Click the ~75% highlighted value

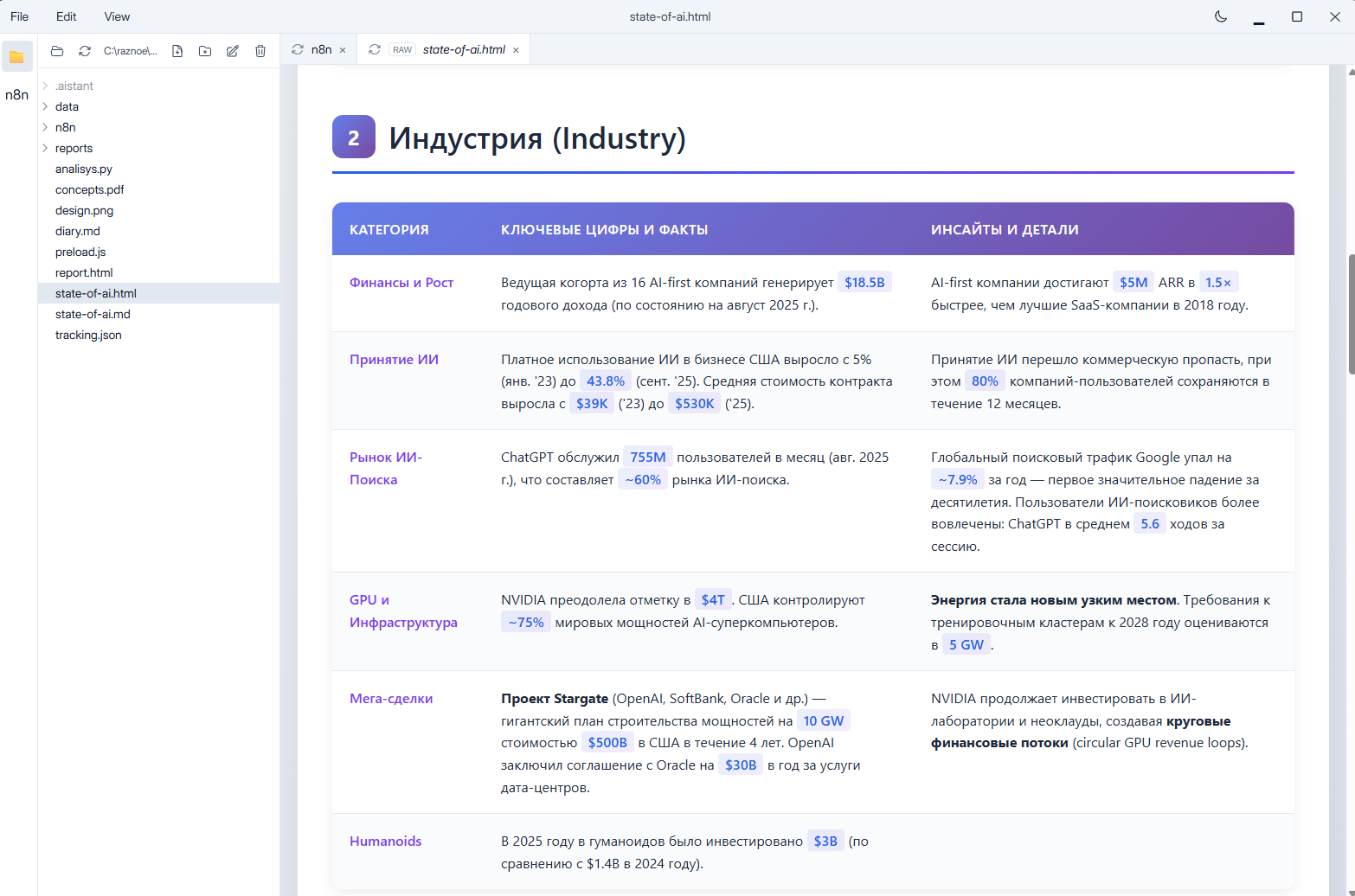tap(526, 622)
